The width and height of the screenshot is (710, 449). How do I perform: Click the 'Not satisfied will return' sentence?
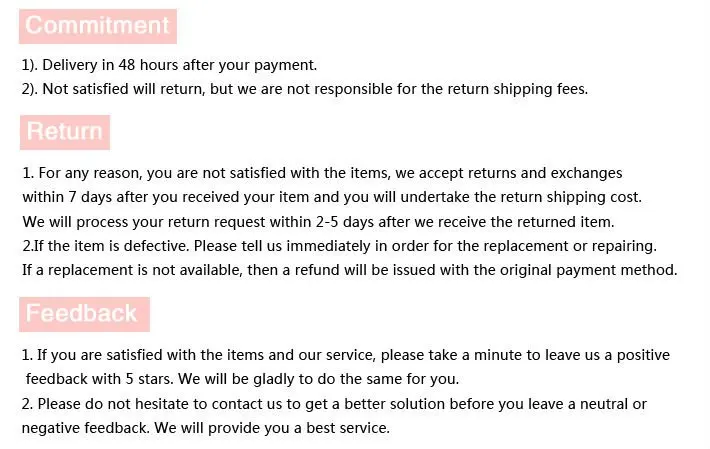coord(305,89)
